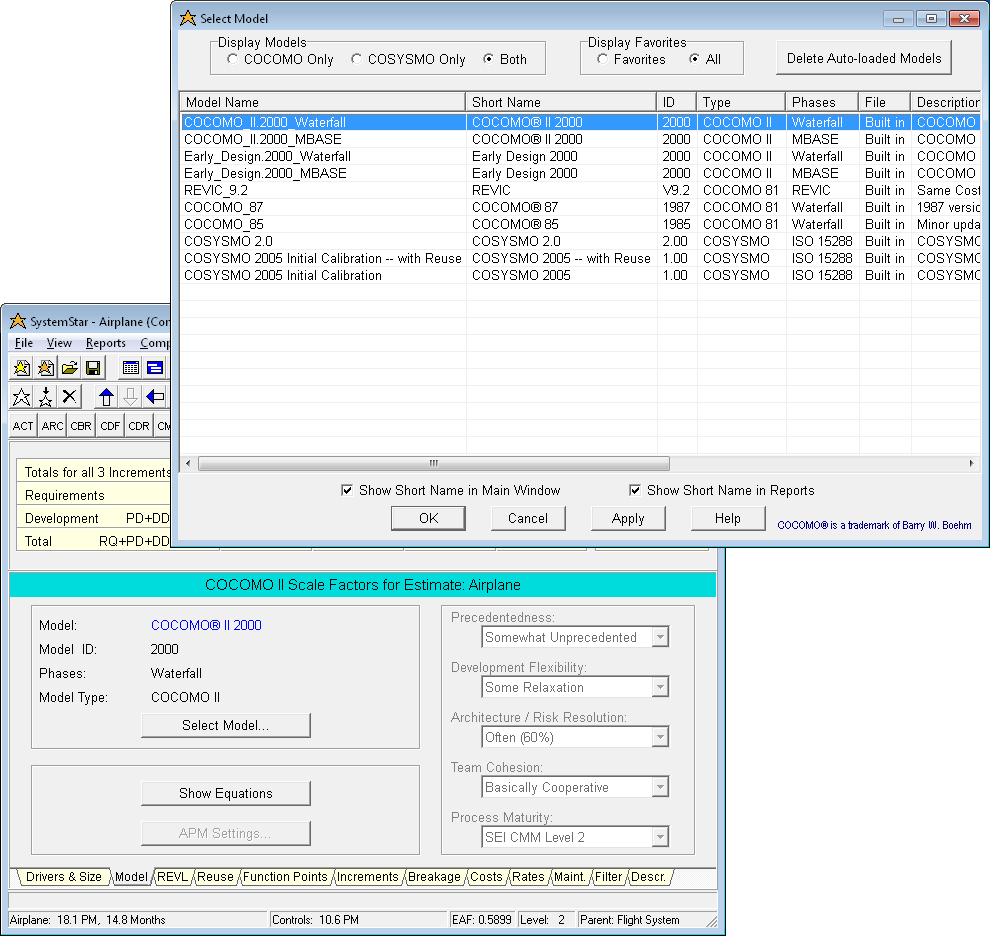Open the Process Maturity dropdown
The width and height of the screenshot is (990, 936).
click(660, 837)
